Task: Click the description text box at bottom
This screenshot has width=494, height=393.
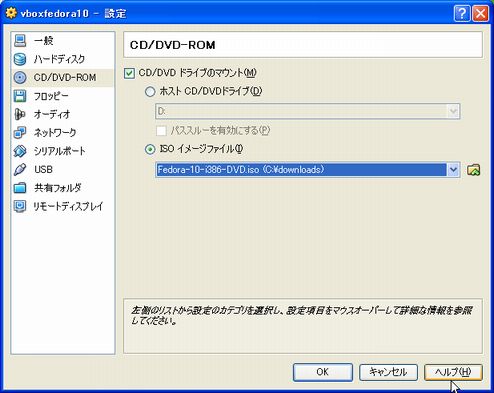Action: pos(303,326)
